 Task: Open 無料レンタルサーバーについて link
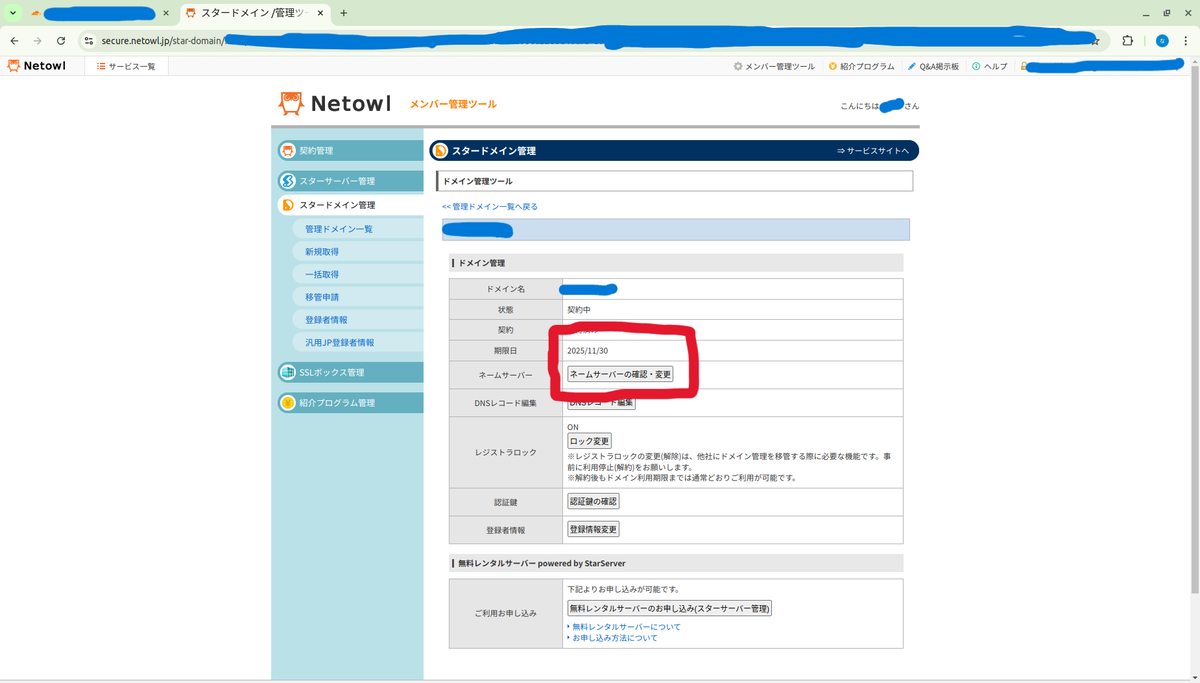[625, 627]
